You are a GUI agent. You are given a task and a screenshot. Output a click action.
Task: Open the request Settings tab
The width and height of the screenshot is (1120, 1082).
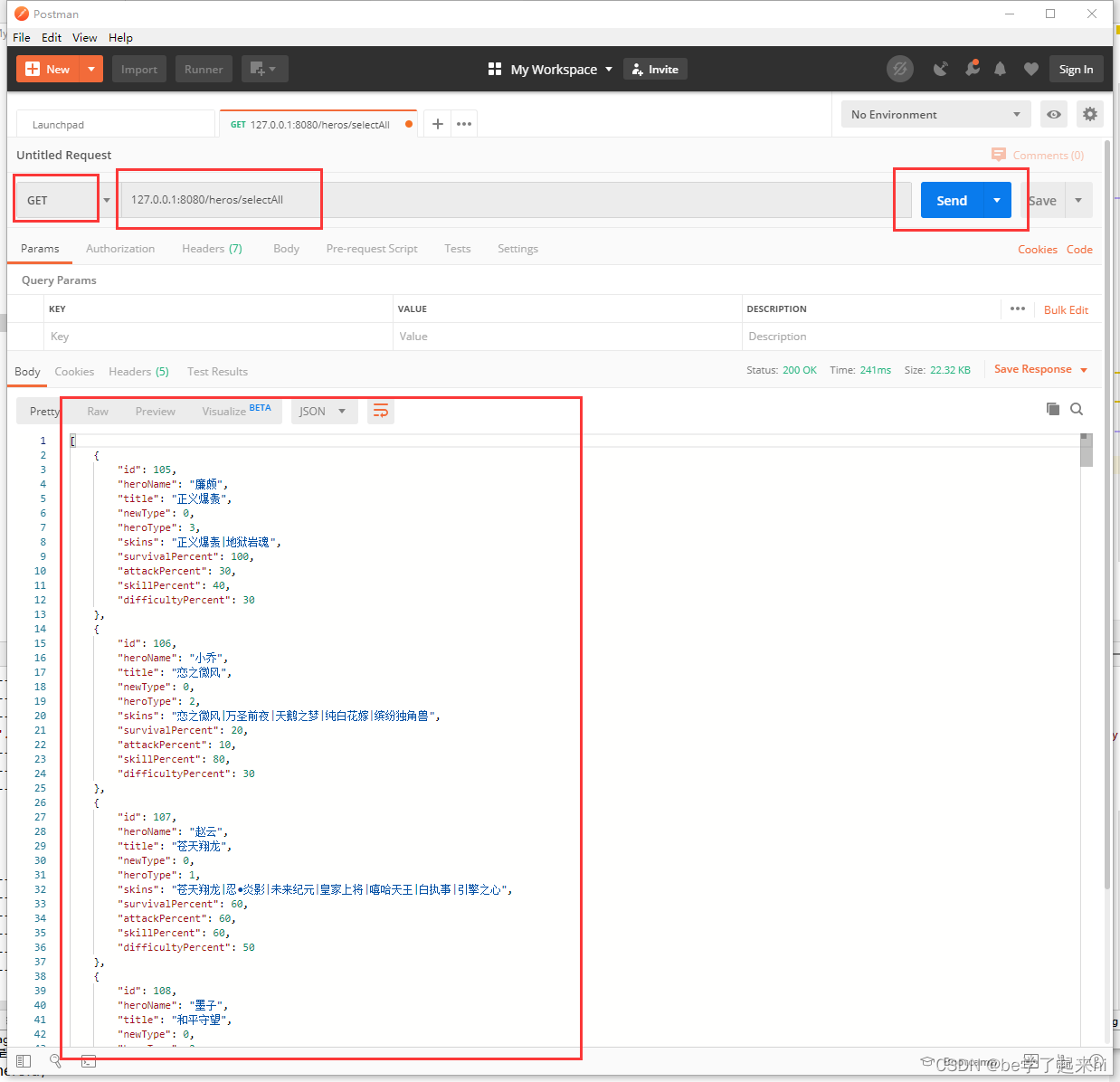point(517,248)
